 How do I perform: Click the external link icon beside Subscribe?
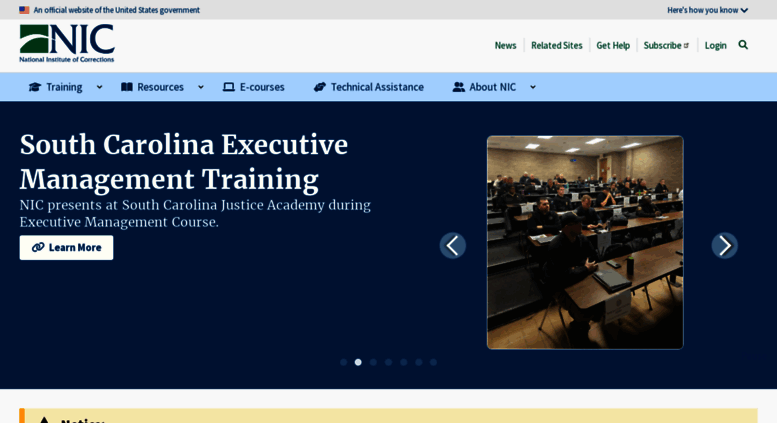tap(686, 46)
